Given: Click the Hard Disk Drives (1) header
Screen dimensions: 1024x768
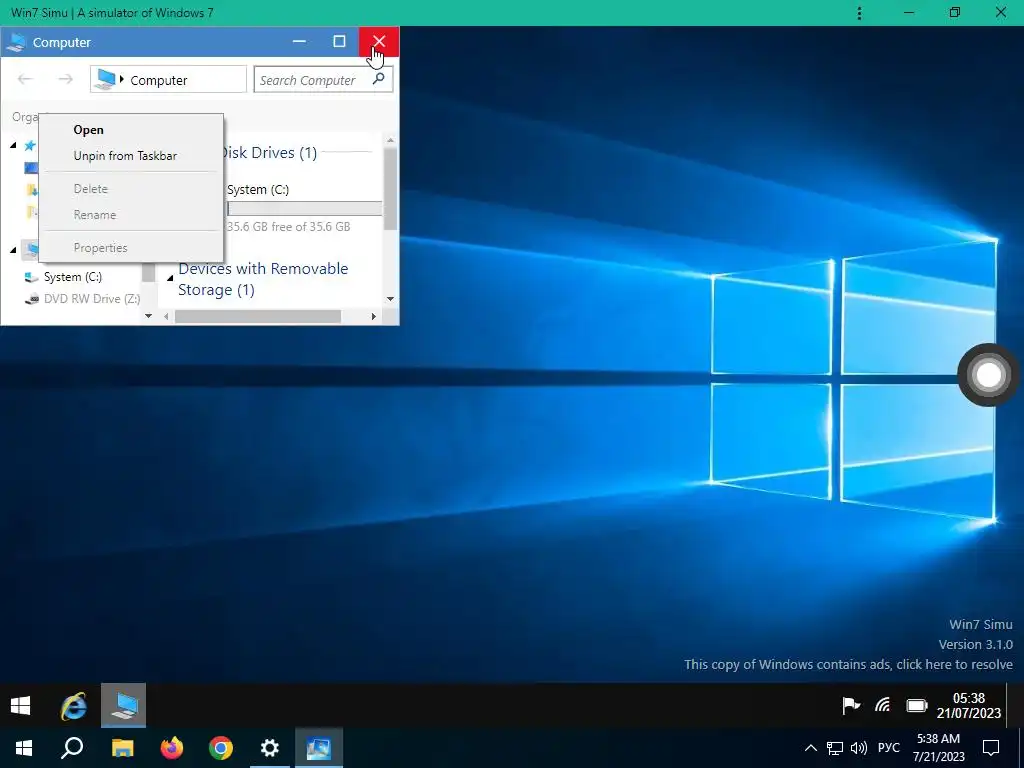Looking at the screenshot, I should (268, 152).
